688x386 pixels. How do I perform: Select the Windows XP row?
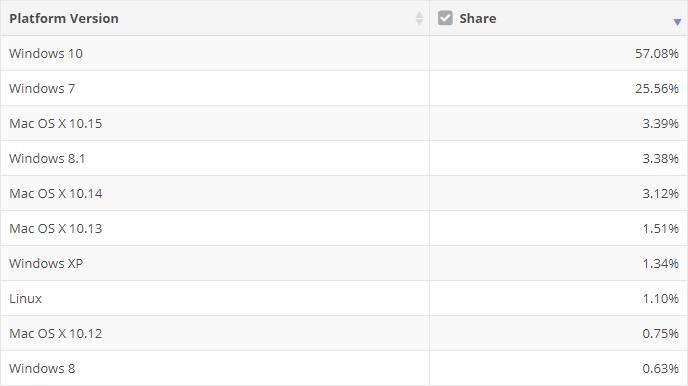(344, 263)
